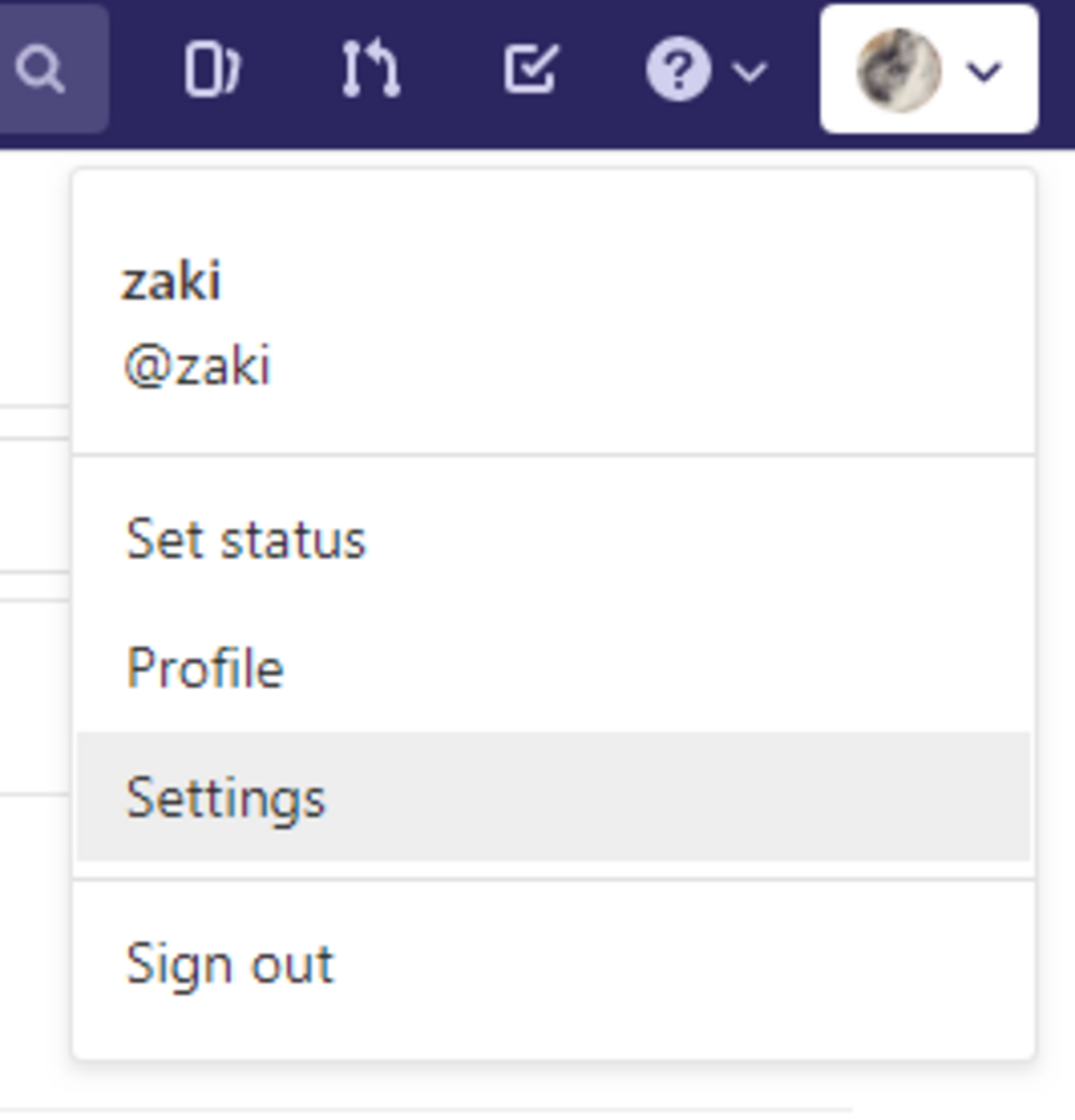This screenshot has height=1120, width=1075.
Task: Sign out of the zaki account
Action: click(229, 964)
